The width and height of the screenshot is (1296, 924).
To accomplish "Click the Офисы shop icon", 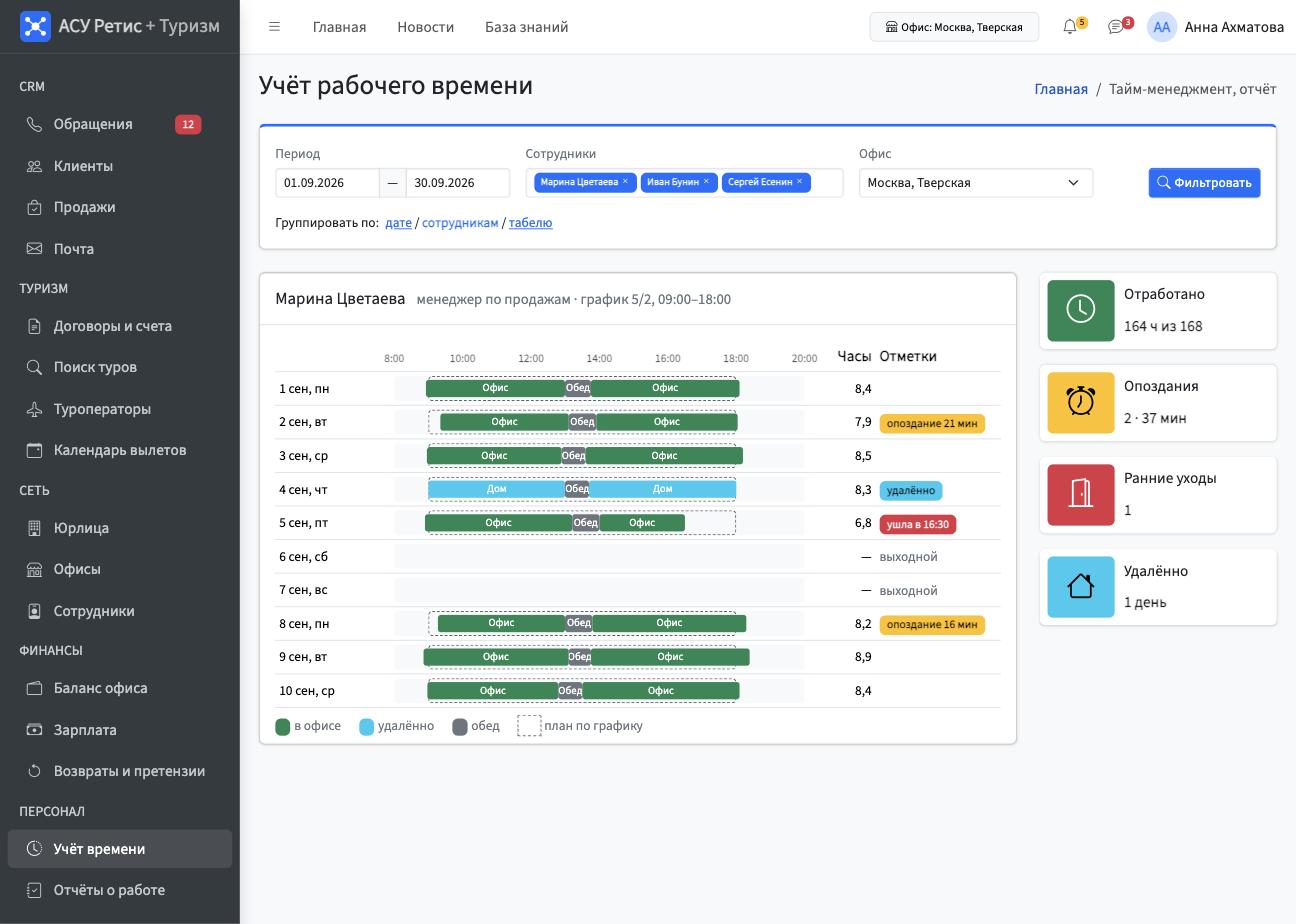I will [34, 569].
